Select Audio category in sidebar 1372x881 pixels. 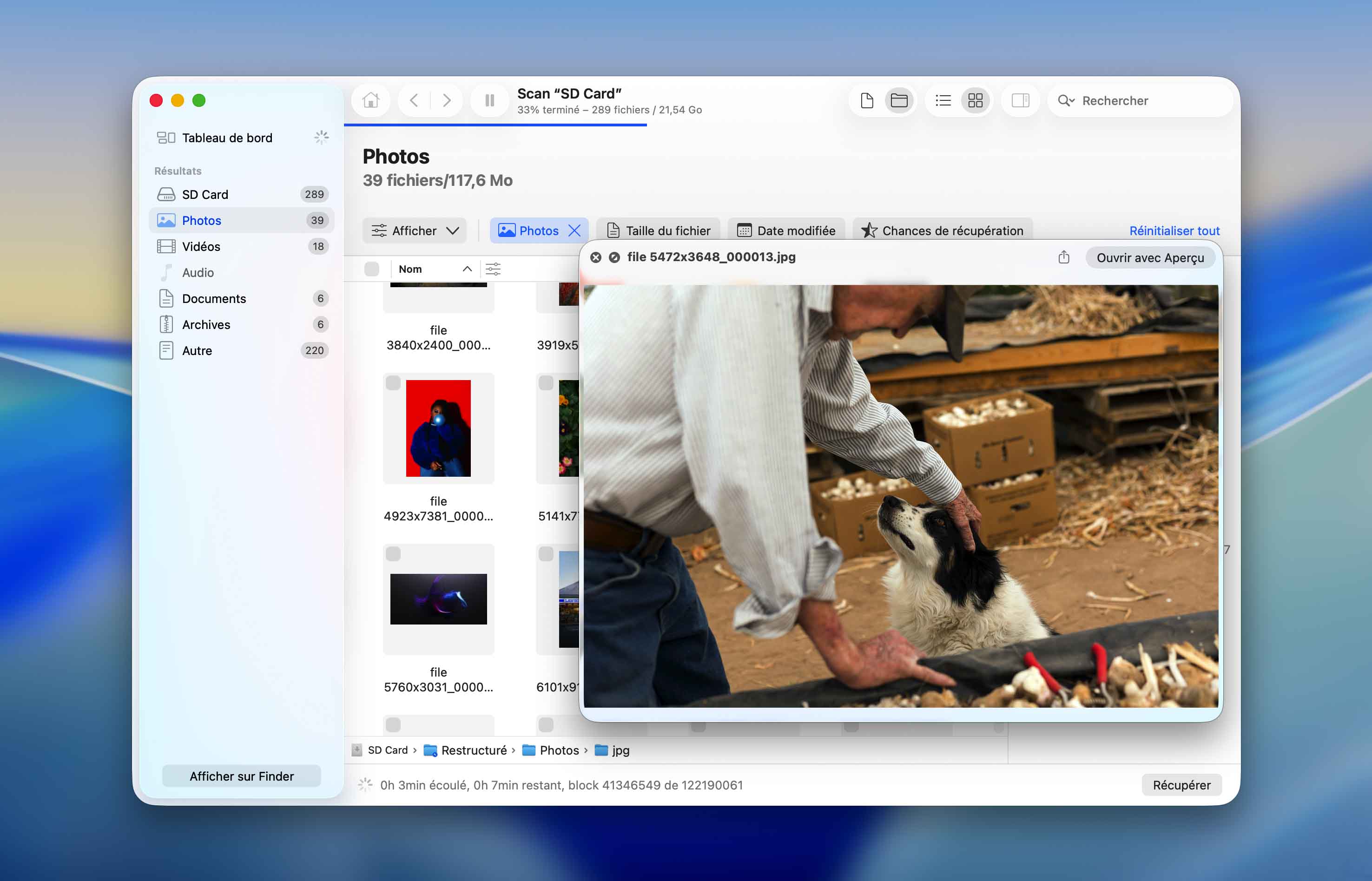tap(242, 272)
